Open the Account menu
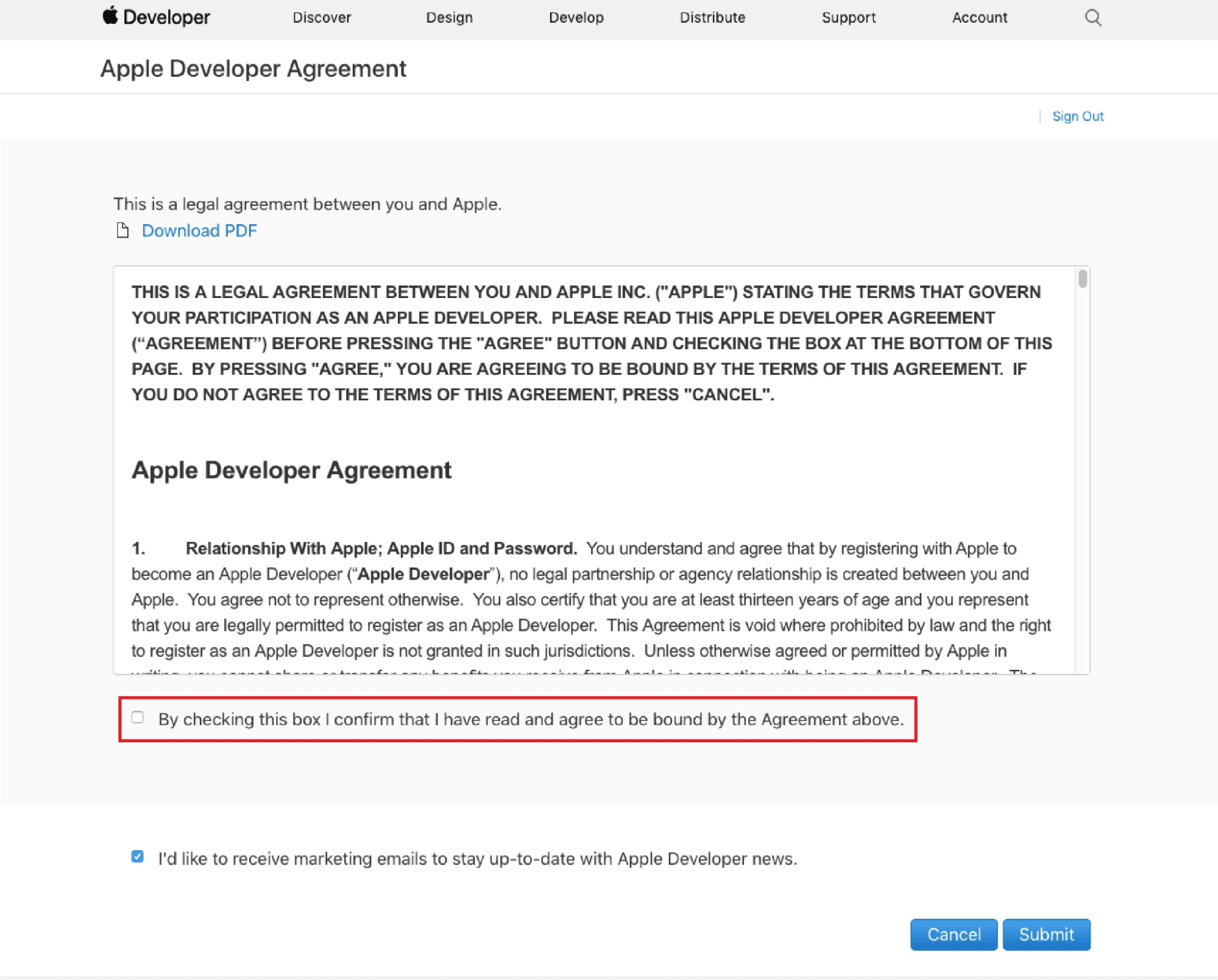 click(x=979, y=18)
